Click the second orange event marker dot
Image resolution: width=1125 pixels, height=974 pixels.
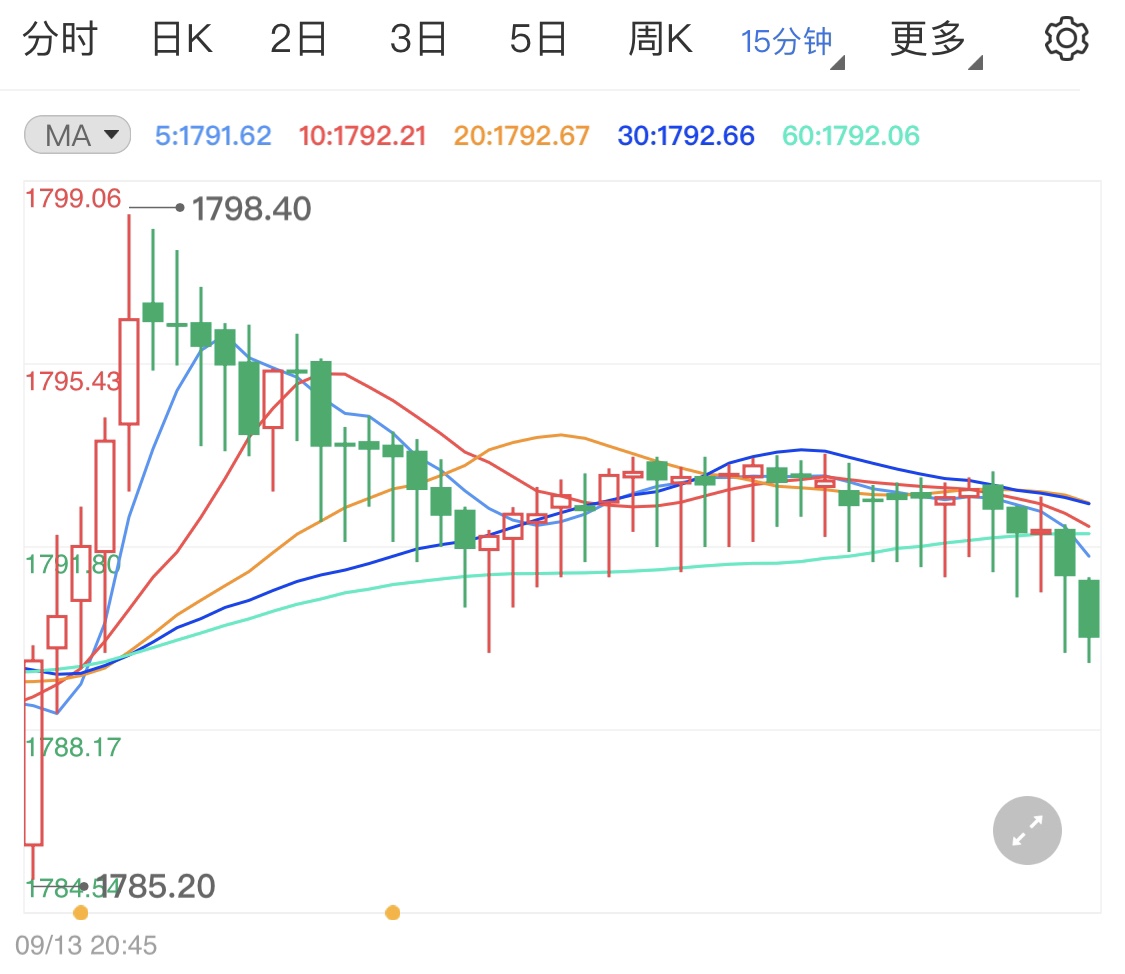coord(392,912)
